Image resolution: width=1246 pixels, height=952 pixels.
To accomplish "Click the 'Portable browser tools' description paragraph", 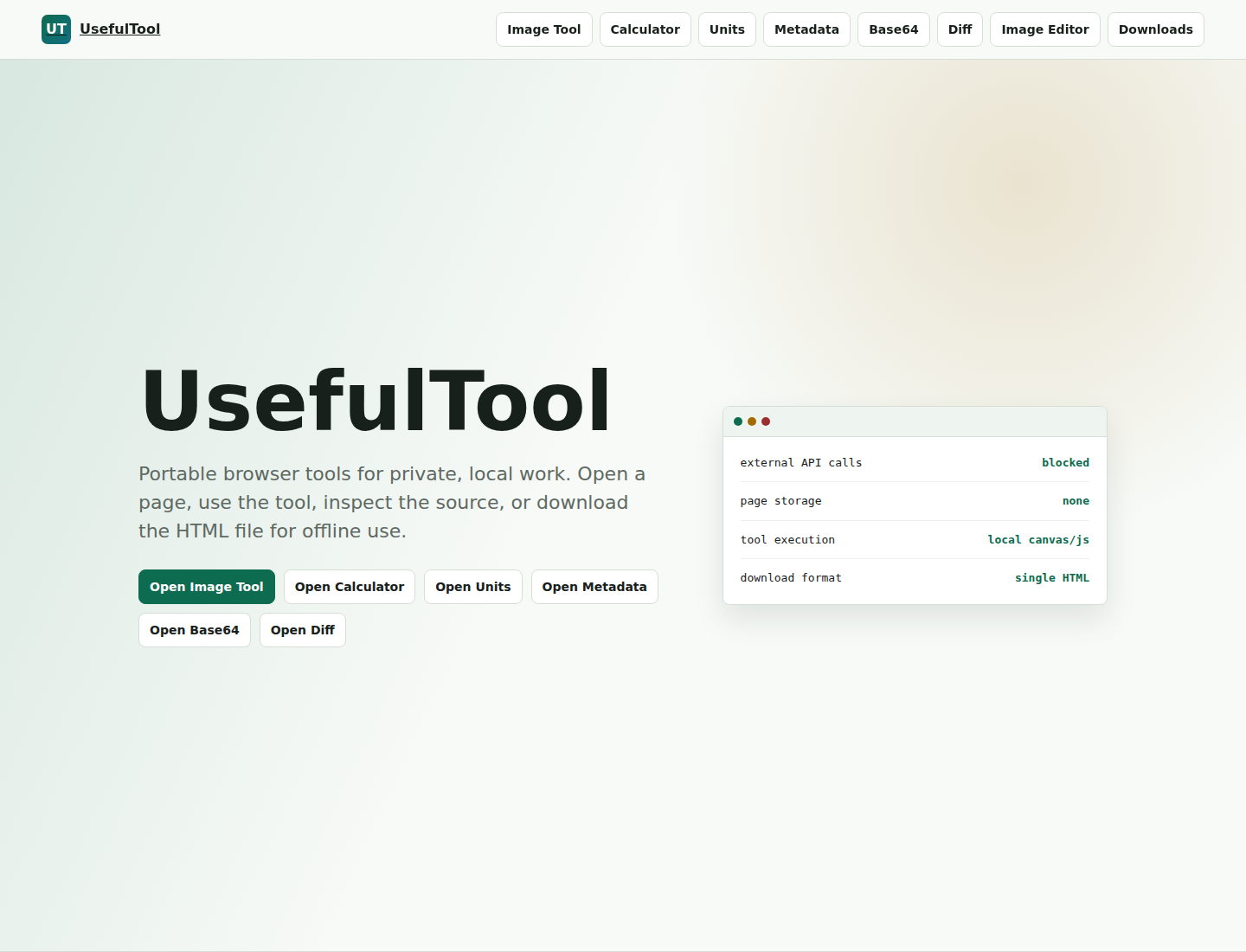I will tap(392, 502).
